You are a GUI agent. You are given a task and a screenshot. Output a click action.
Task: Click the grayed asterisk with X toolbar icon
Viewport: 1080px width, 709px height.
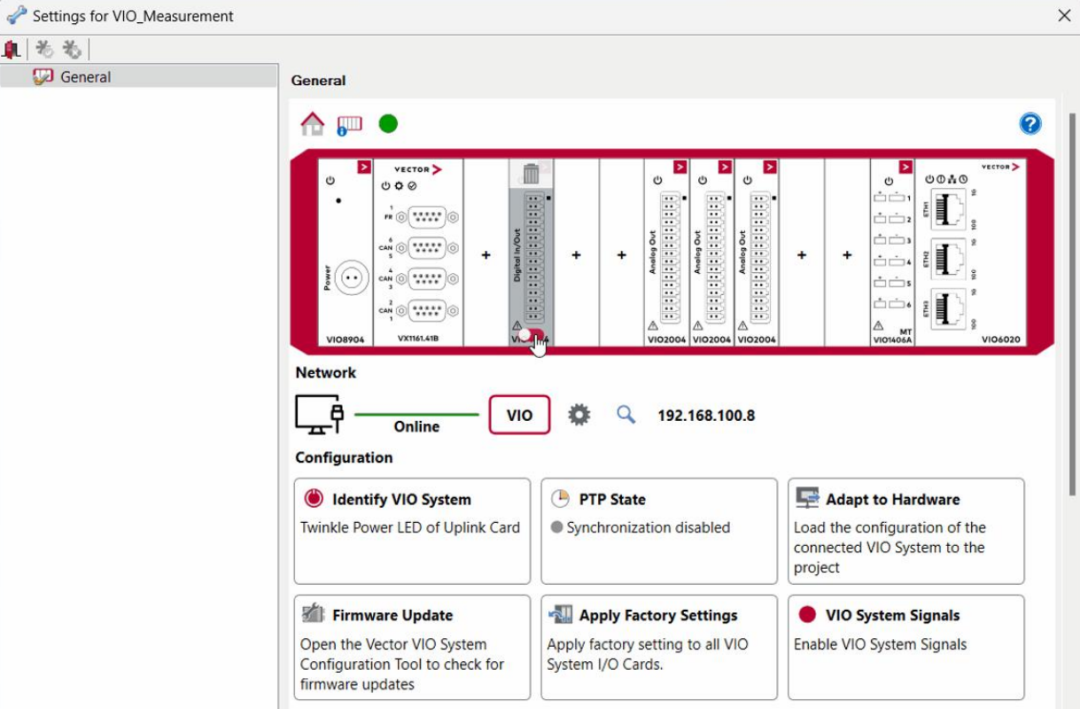[x=72, y=49]
